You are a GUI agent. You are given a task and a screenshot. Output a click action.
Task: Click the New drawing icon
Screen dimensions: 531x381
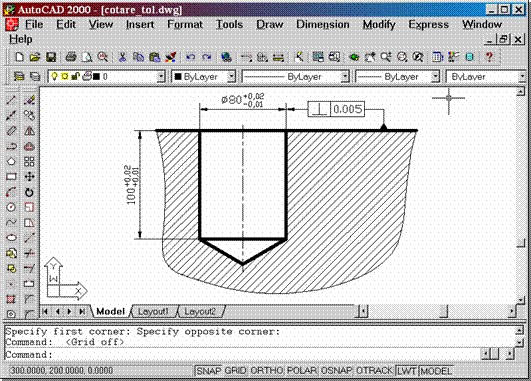[x=19, y=57]
